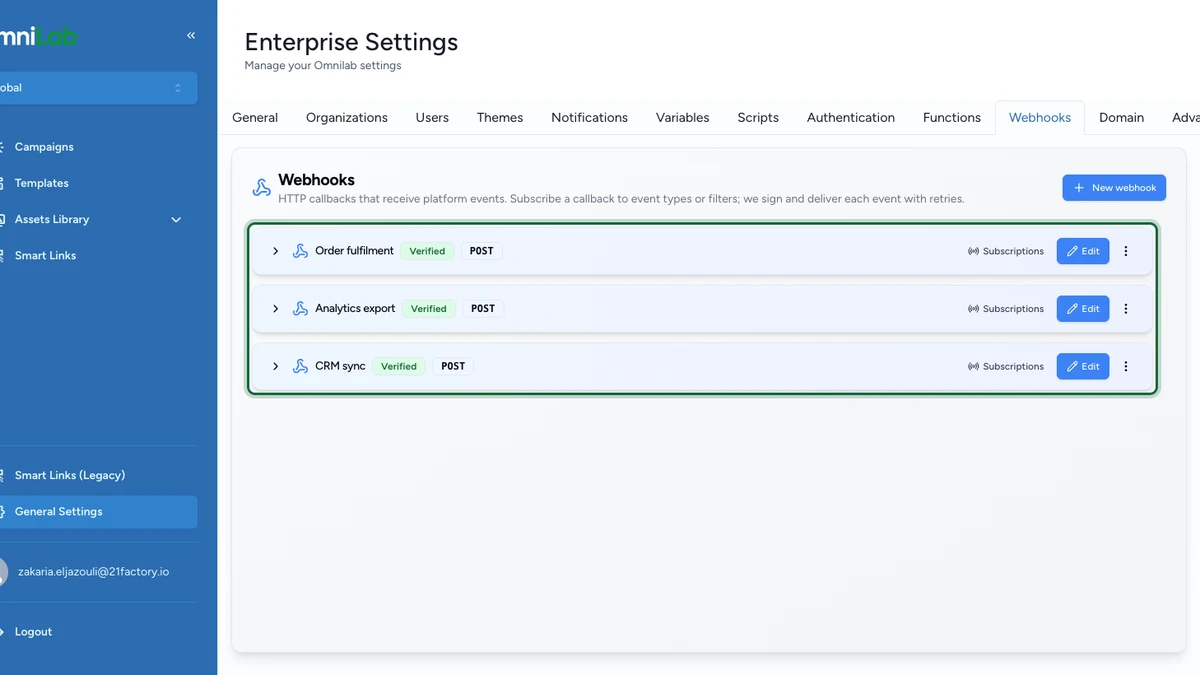1200x675 pixels.
Task: Collapse the sidebar with the double chevron icon
Action: point(191,36)
